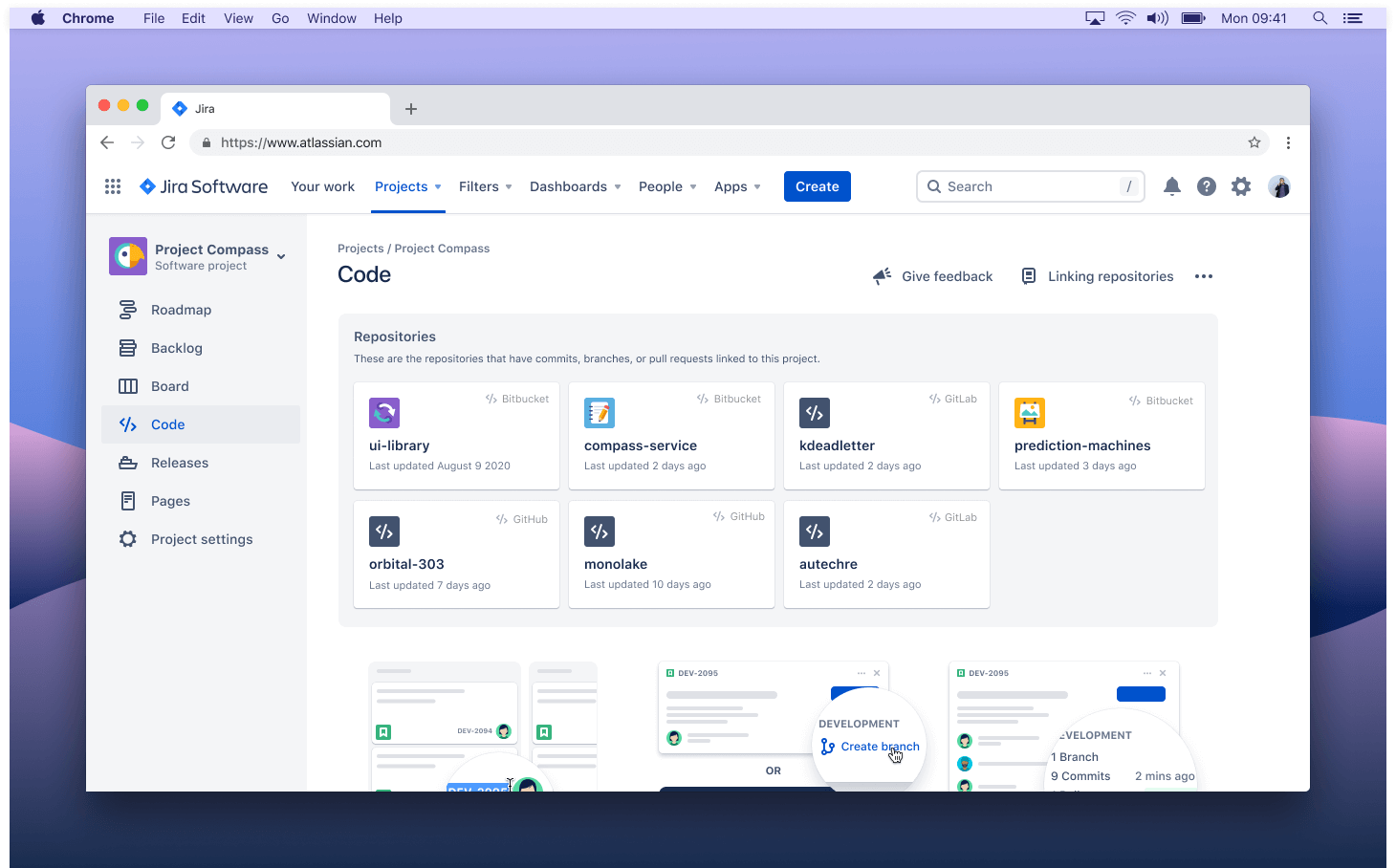
Task: Focus the Search field
Action: click(1029, 186)
